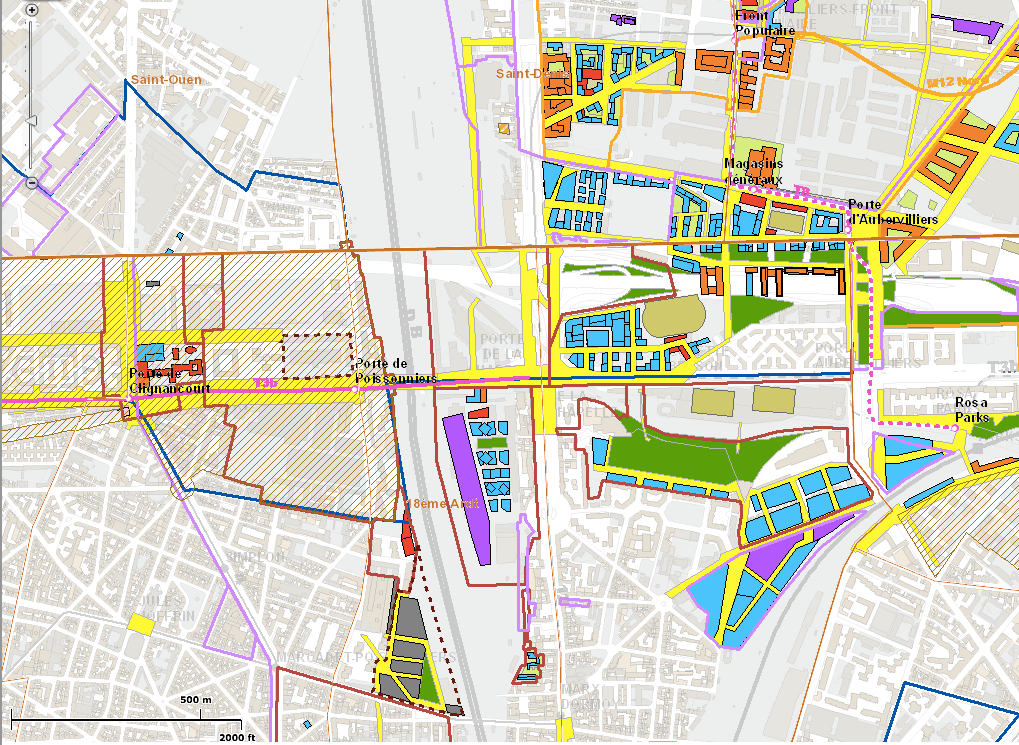1019x745 pixels.
Task: Click the long purple rectangle parcel
Action: click(x=466, y=490)
